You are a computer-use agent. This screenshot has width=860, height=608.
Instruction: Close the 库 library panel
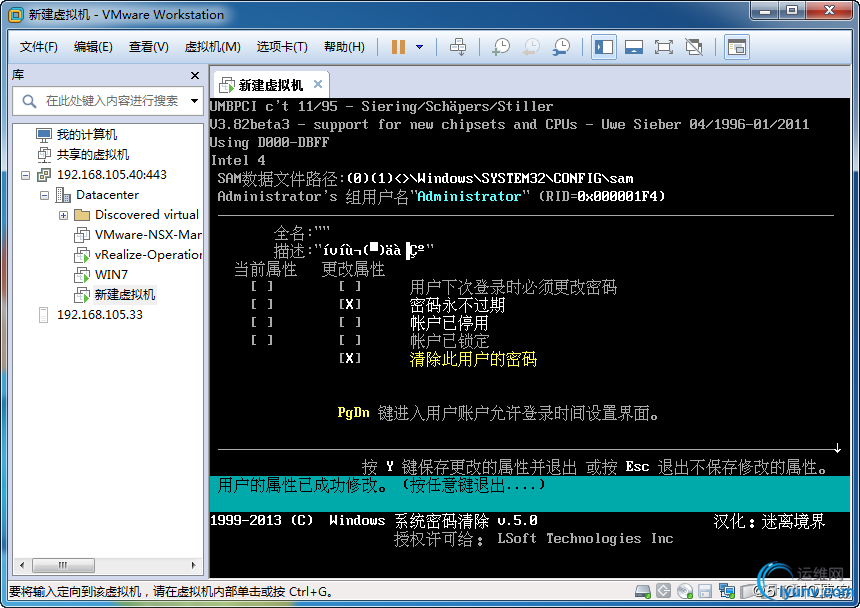click(195, 75)
